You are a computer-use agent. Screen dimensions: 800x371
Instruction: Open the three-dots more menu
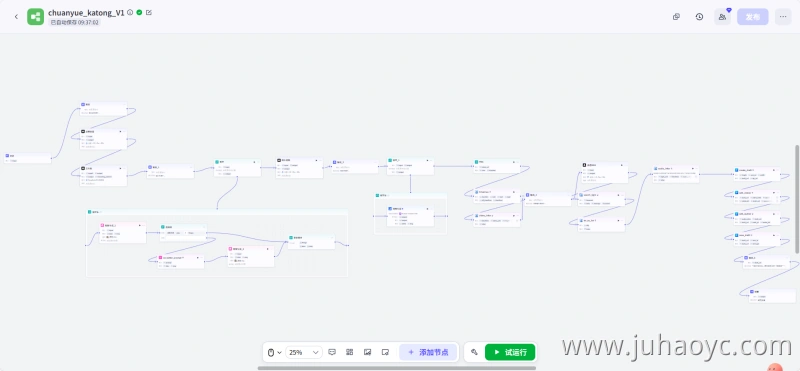(783, 17)
